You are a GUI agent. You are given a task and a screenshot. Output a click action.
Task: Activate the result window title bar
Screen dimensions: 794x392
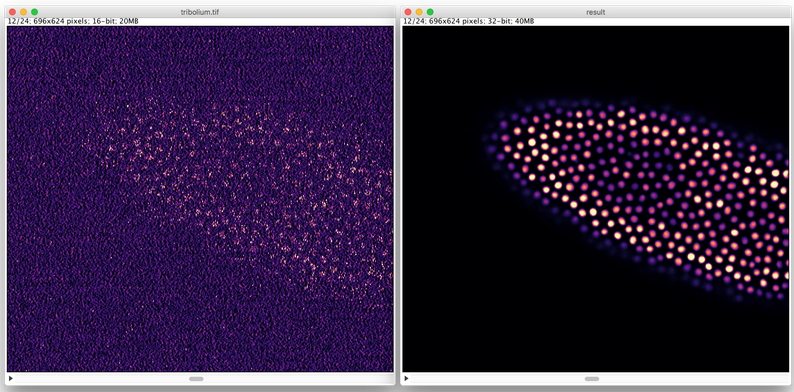pyautogui.click(x=596, y=12)
